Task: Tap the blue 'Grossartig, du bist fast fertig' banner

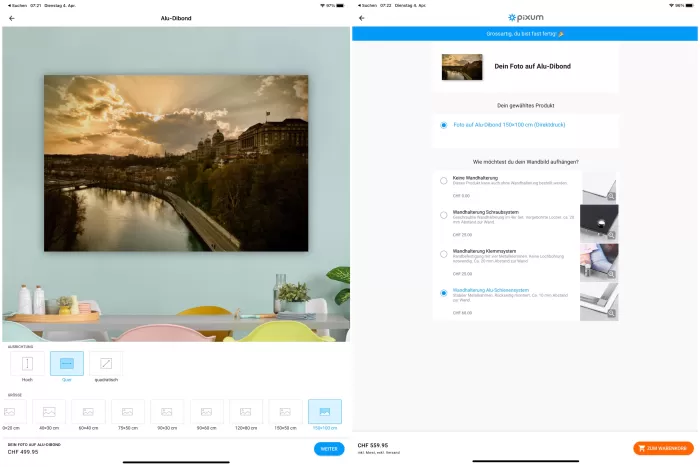Action: pyautogui.click(x=525, y=34)
